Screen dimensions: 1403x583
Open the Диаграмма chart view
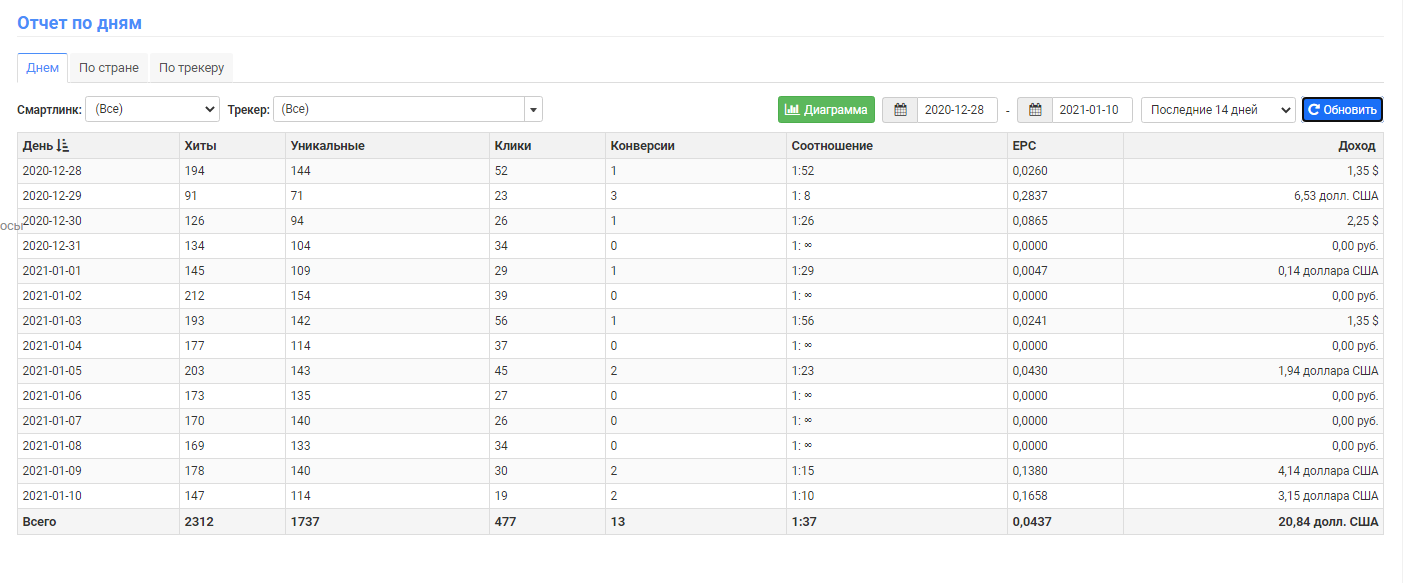(826, 110)
